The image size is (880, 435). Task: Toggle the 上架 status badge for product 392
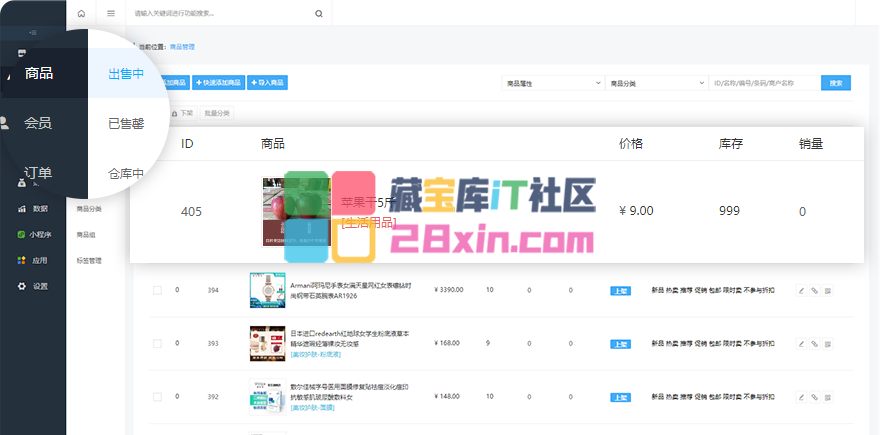[x=620, y=397]
